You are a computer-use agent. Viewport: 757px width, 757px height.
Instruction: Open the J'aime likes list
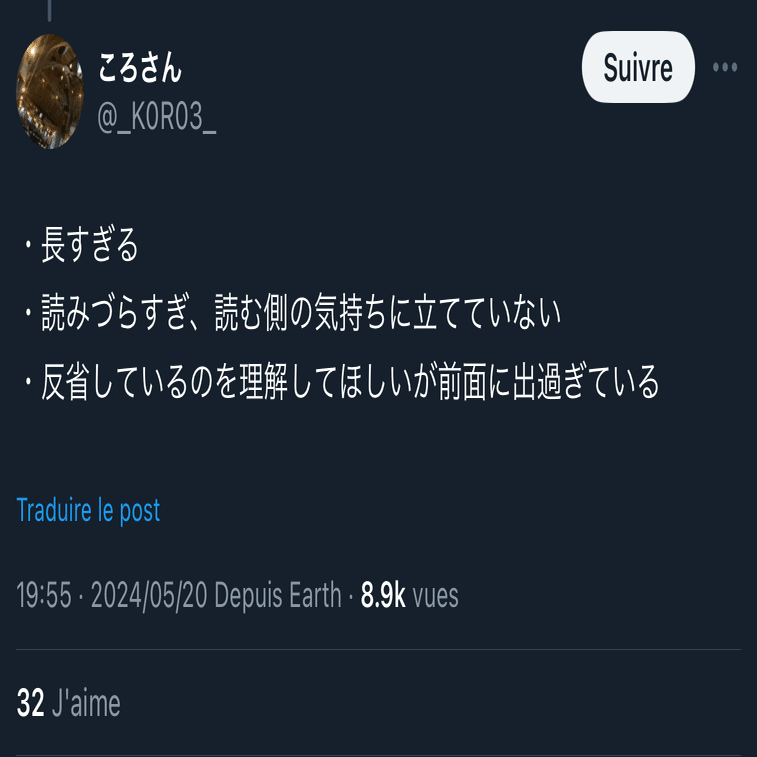[86, 703]
